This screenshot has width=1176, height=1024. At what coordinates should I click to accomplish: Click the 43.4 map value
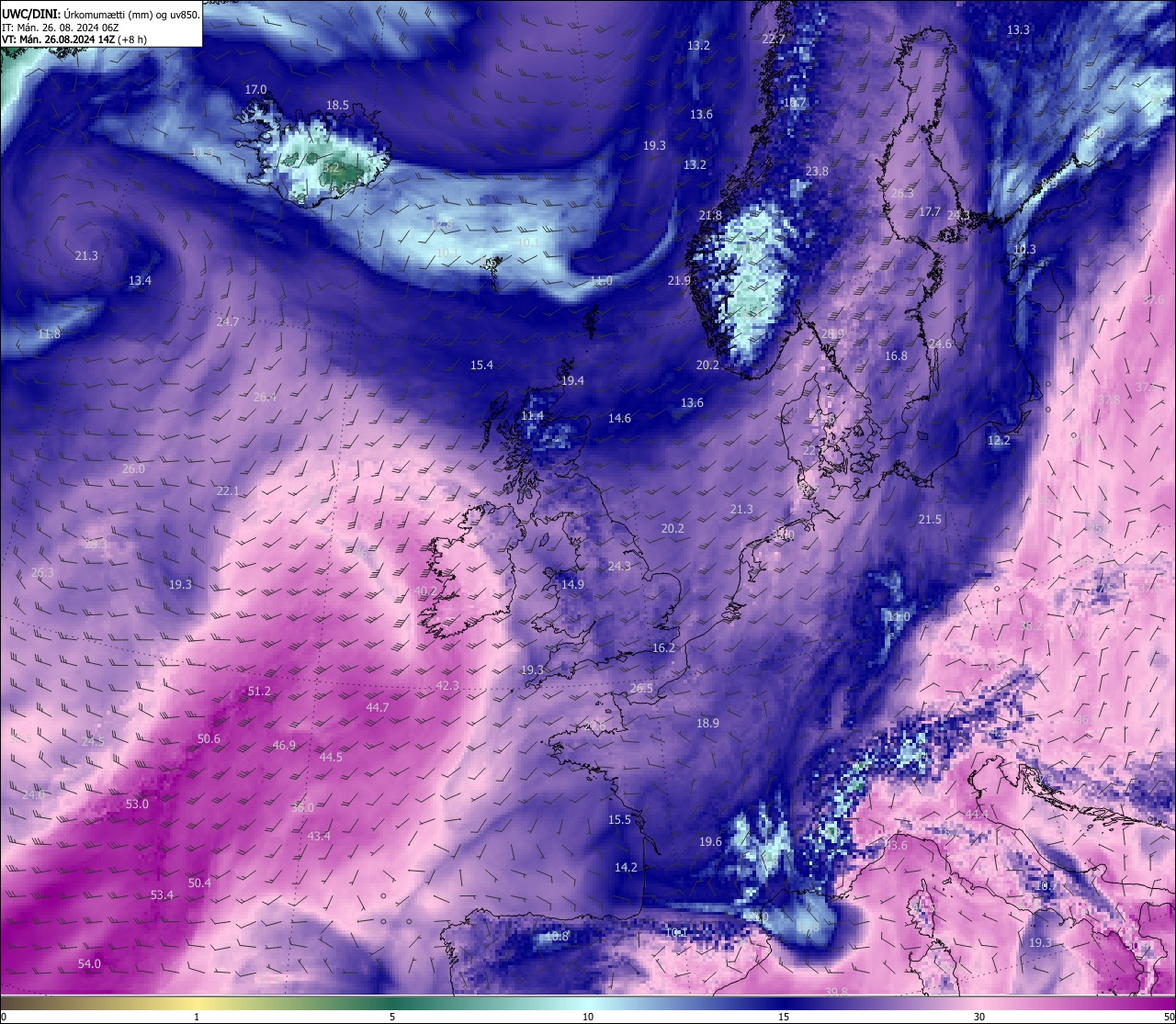(319, 836)
